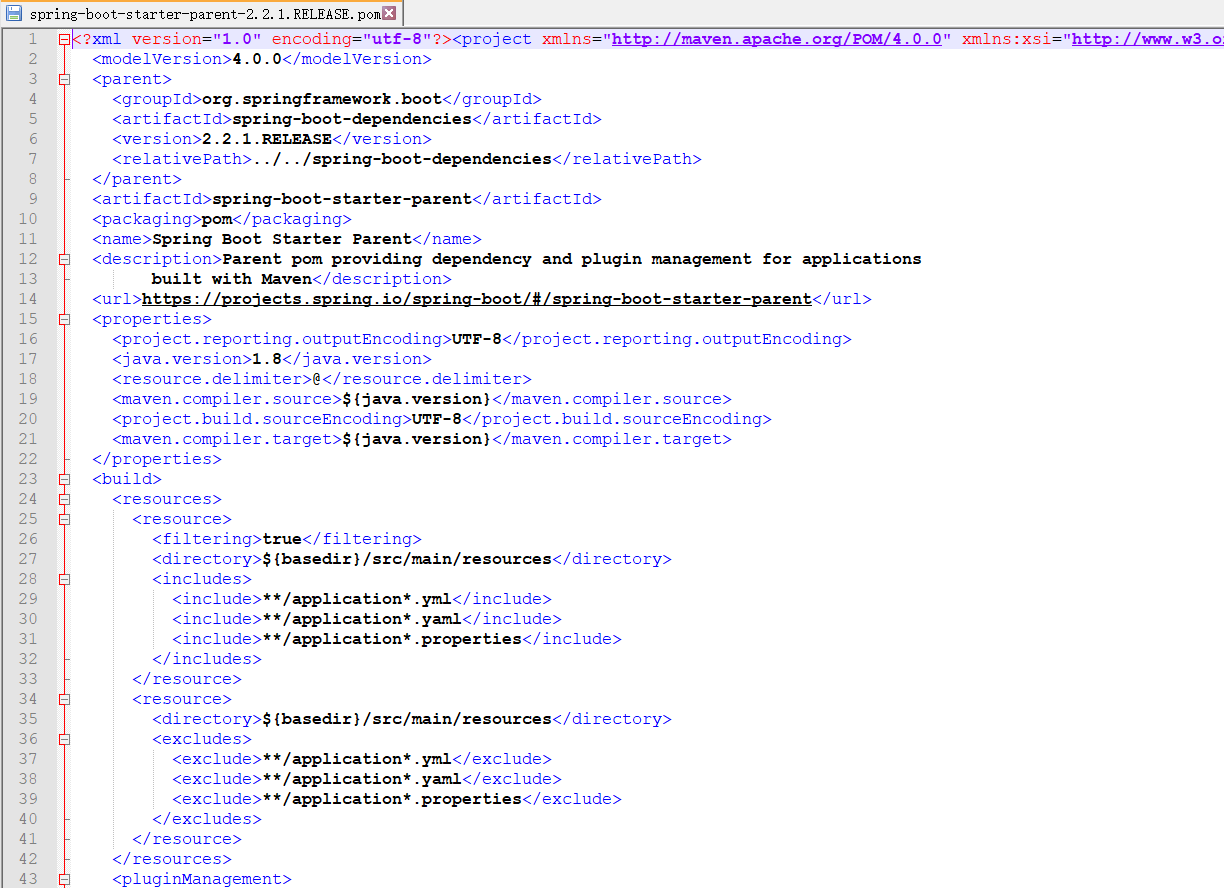Click line number 33 in the margin

pos(28,679)
